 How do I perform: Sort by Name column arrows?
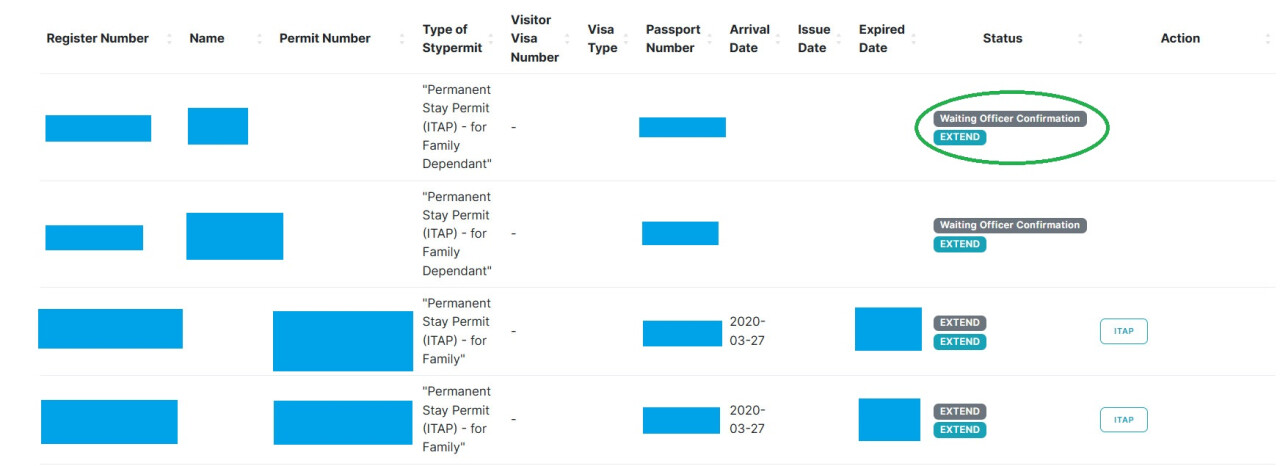pos(260,38)
